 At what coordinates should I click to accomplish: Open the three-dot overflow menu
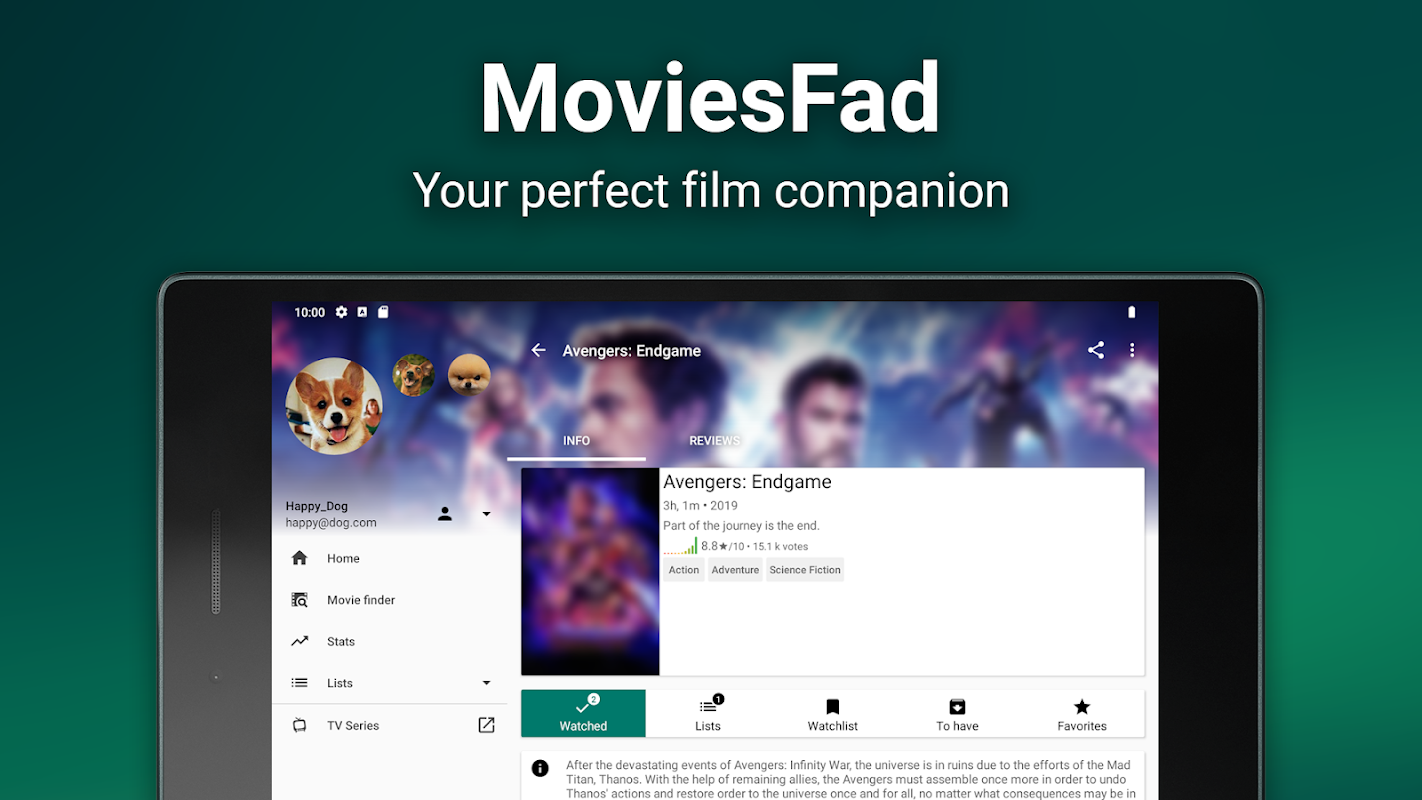coord(1132,350)
